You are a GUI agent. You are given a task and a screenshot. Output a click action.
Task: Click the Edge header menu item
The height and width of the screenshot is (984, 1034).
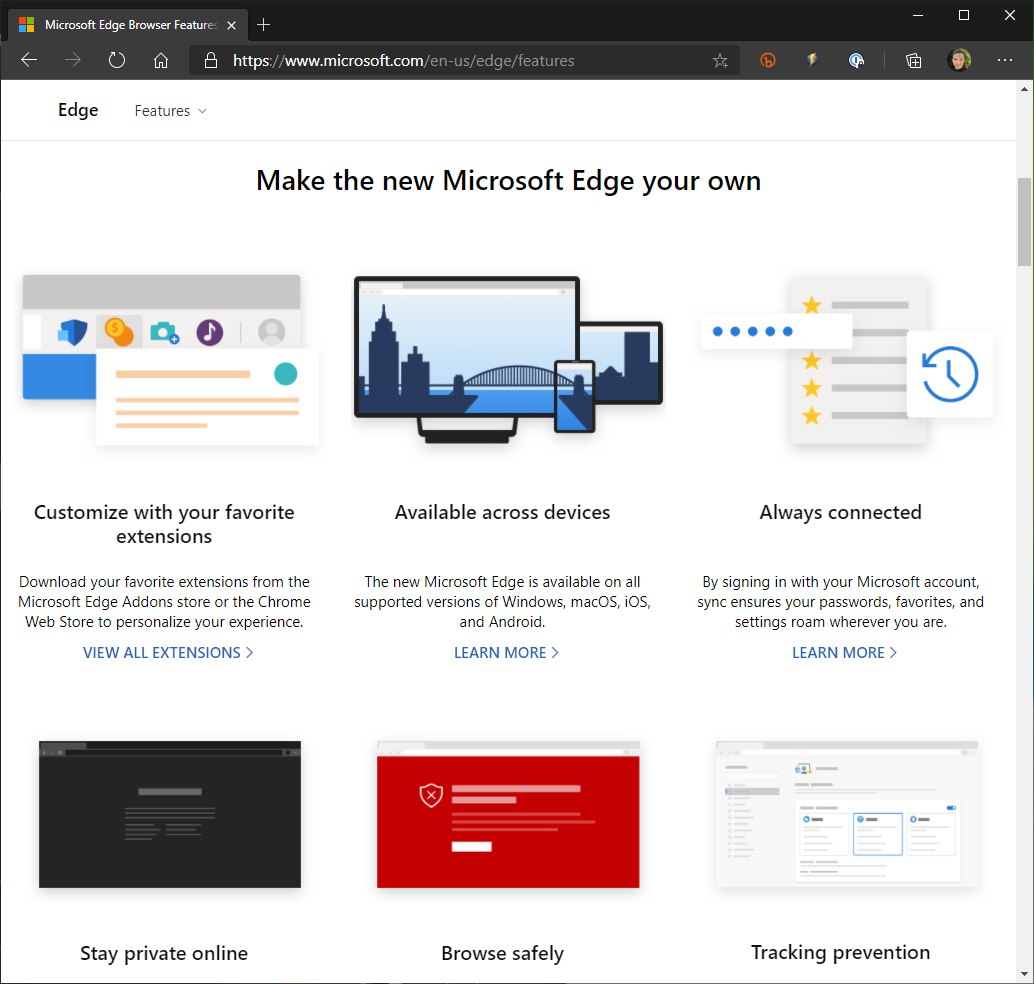(77, 110)
